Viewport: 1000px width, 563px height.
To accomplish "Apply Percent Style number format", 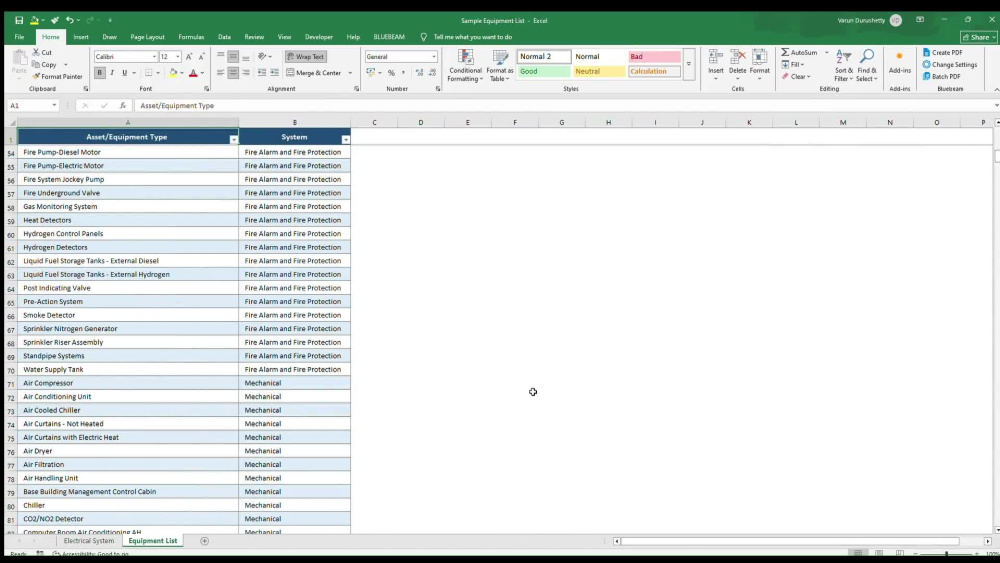I will point(391,73).
